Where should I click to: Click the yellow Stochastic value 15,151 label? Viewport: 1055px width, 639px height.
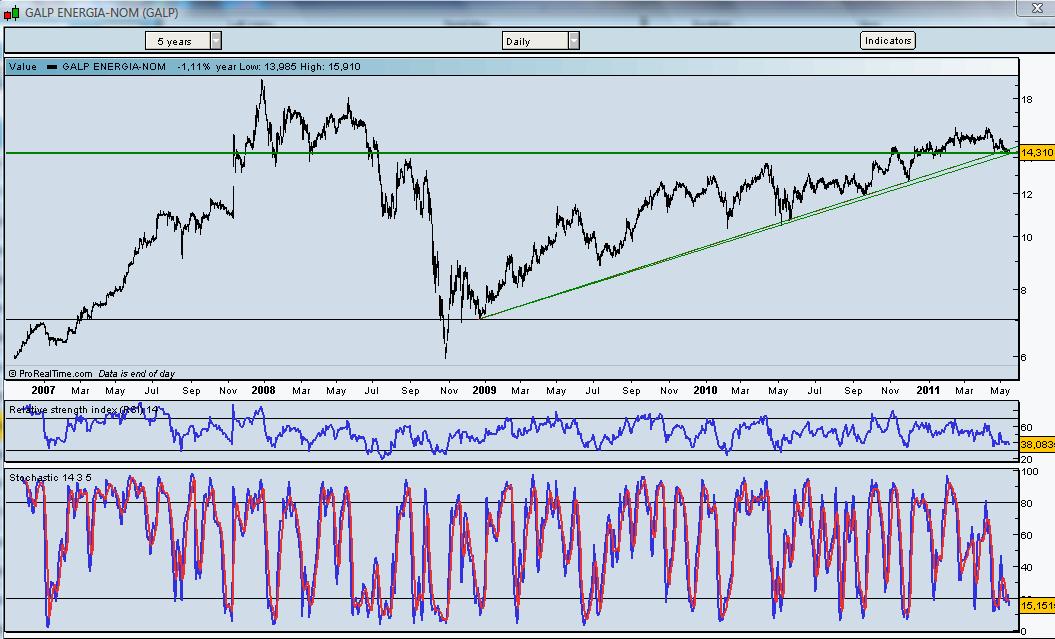coord(1037,606)
